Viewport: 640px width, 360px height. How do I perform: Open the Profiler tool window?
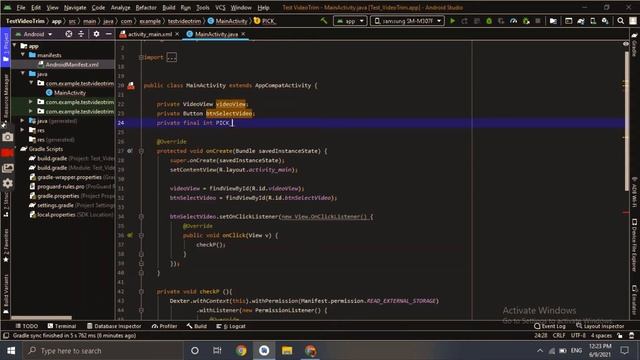click(164, 326)
